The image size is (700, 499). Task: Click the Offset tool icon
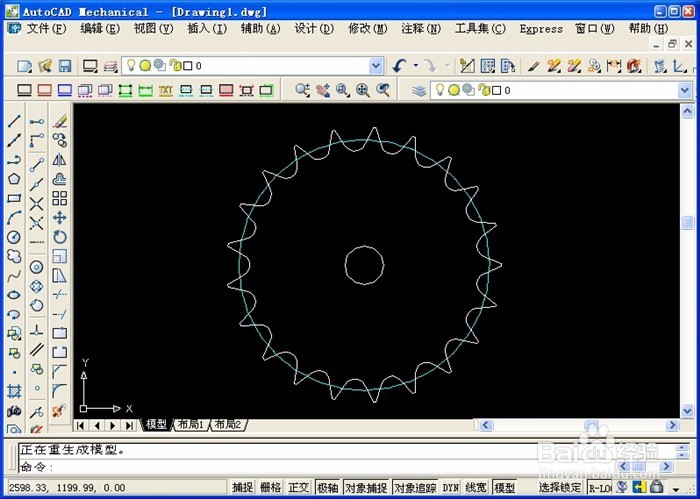pos(59,179)
